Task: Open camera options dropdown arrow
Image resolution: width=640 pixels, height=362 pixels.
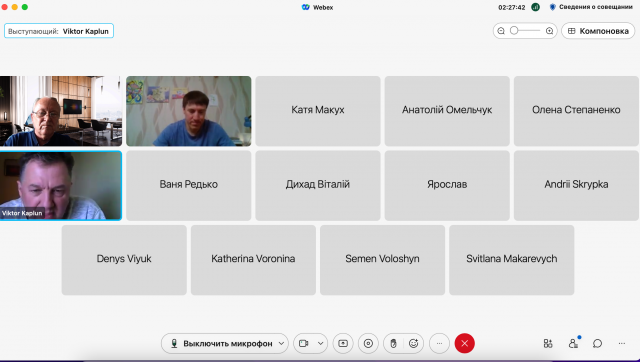Action: tap(320, 344)
